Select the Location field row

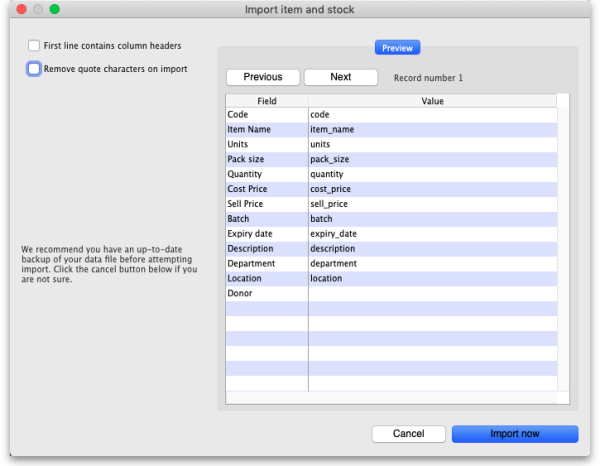[266, 278]
